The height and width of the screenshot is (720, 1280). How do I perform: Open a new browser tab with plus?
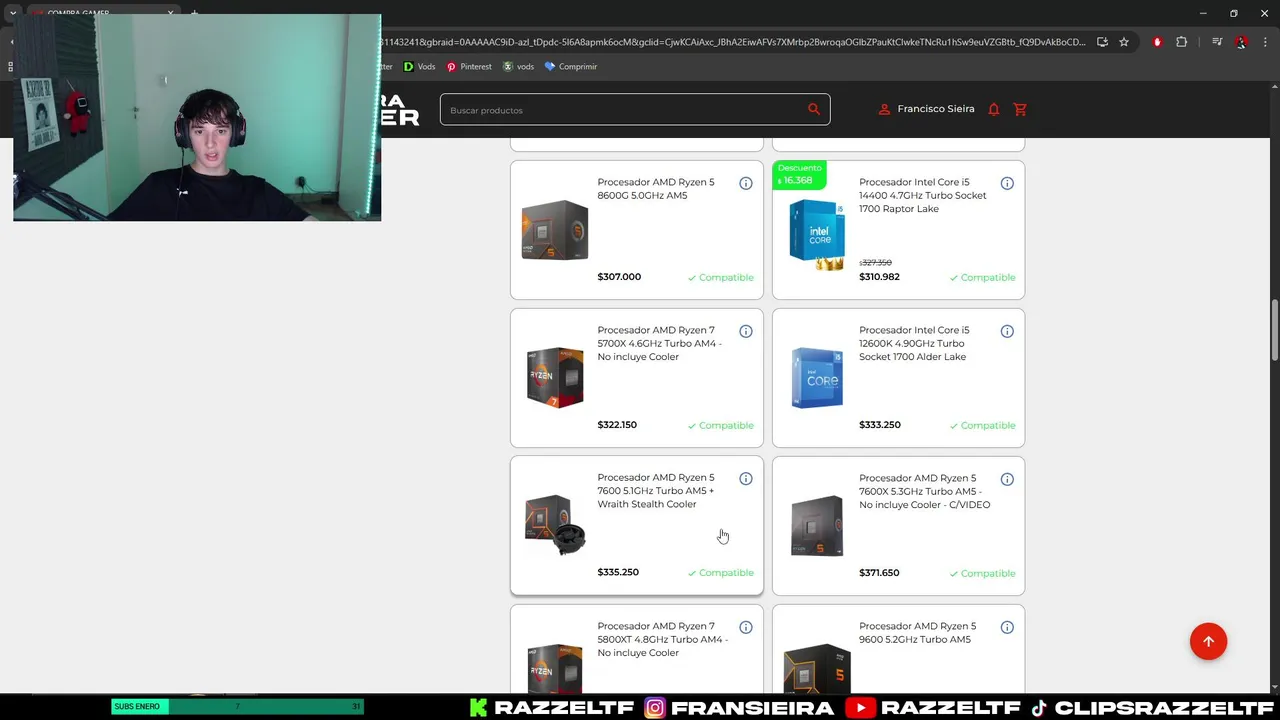194,13
